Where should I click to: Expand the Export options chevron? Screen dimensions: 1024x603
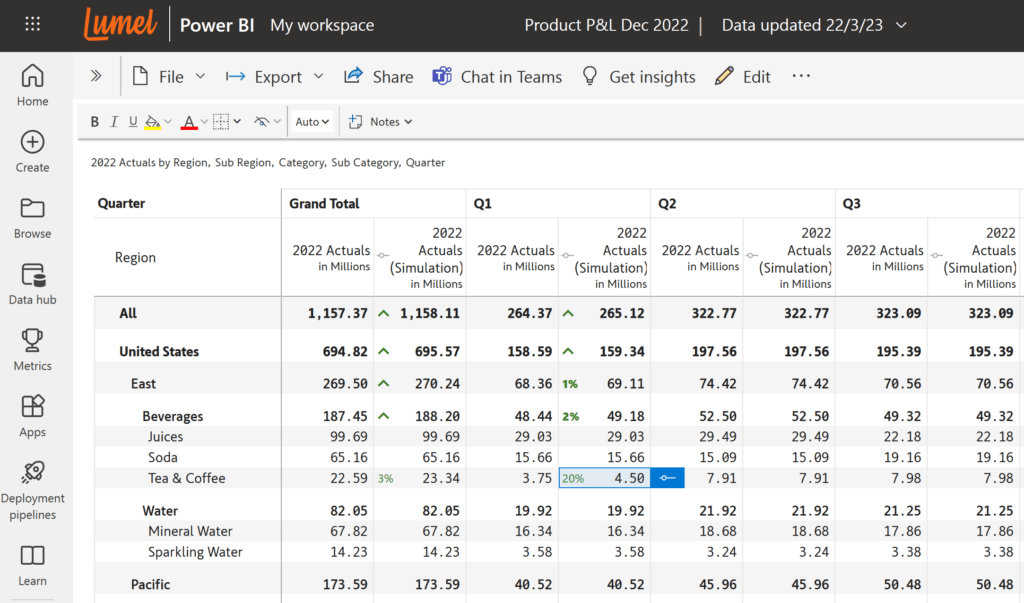[318, 76]
